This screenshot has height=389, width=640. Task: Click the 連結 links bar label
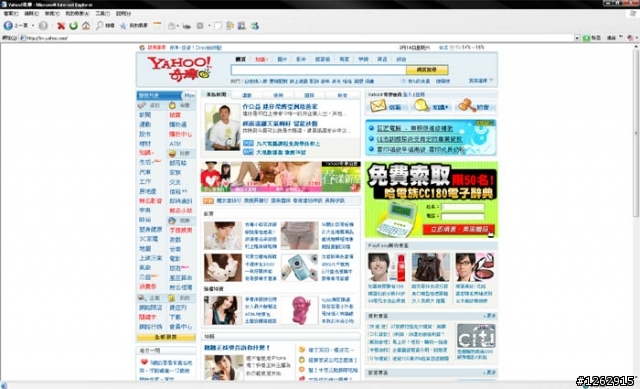[611, 38]
